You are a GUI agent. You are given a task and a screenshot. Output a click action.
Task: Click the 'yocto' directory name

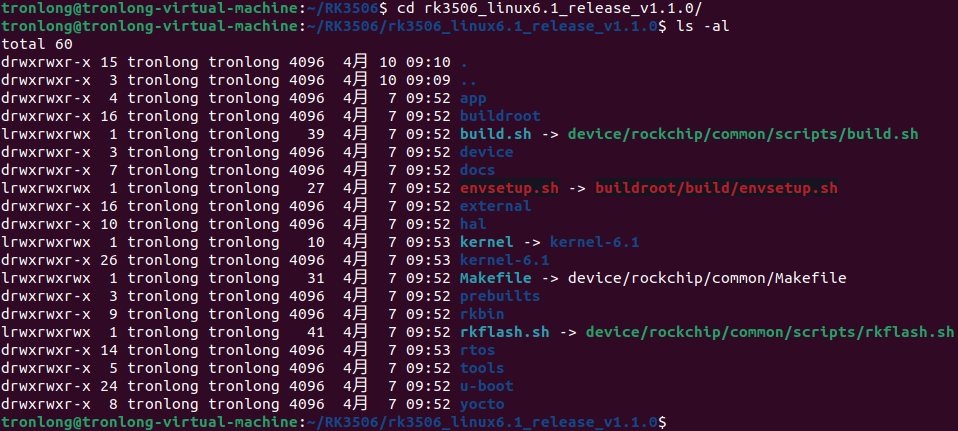[x=482, y=404]
